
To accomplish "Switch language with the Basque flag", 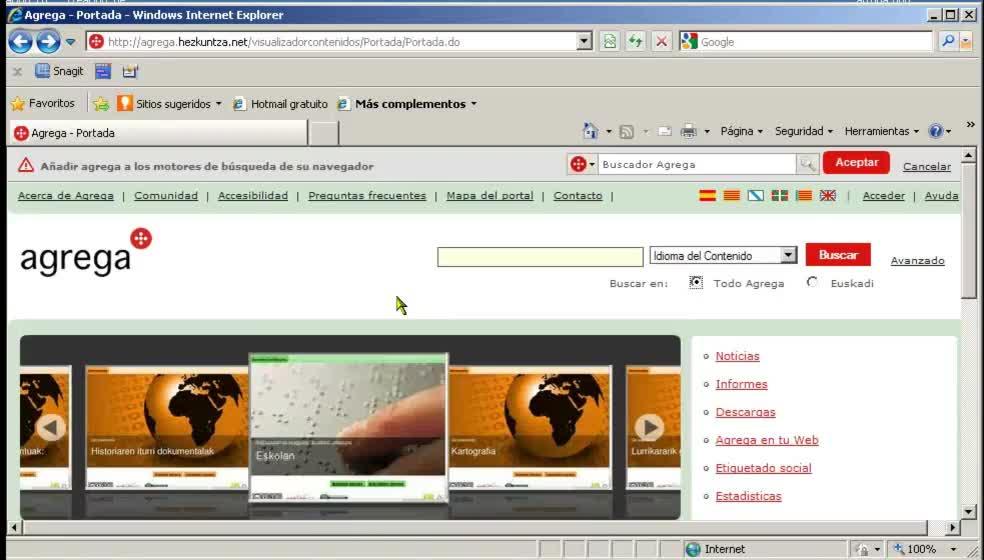I will [x=779, y=196].
